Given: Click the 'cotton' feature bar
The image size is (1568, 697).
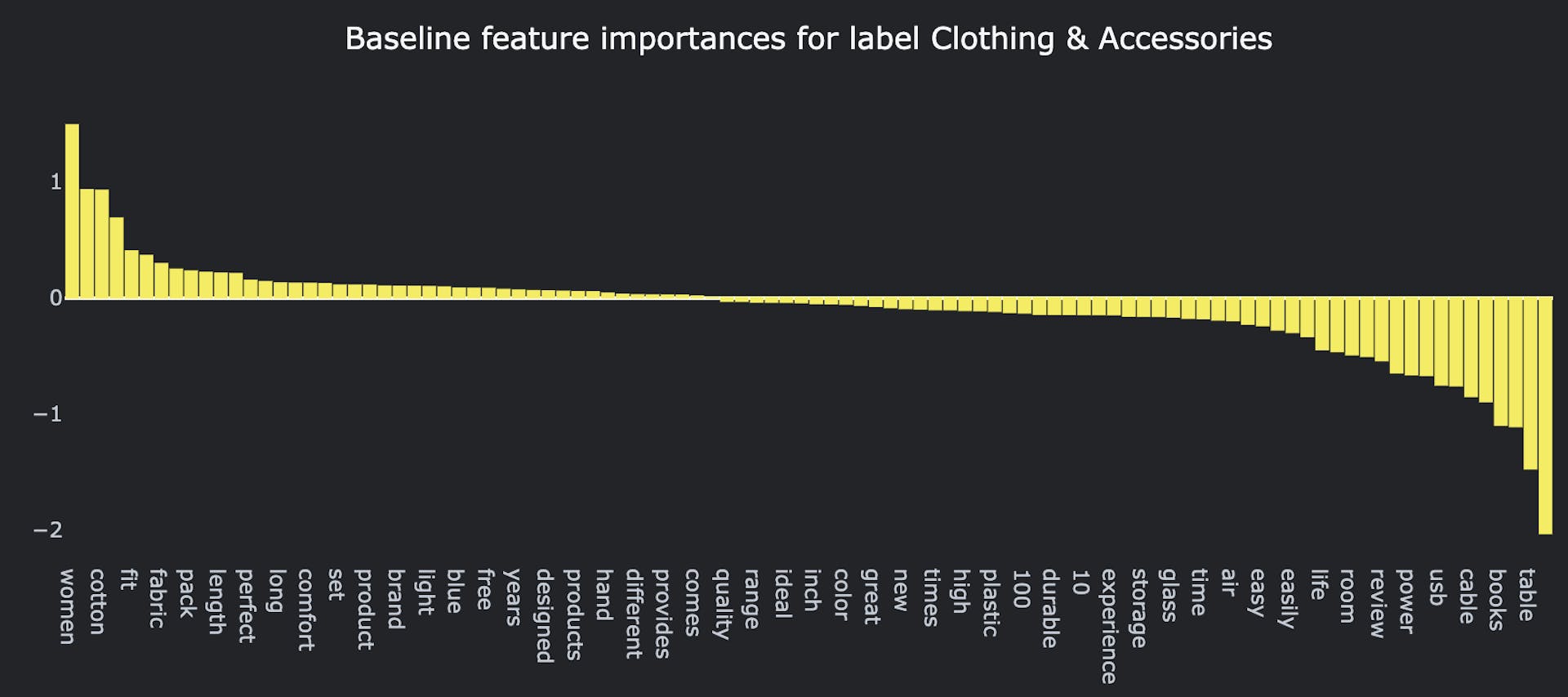Looking at the screenshot, I should 101,244.
